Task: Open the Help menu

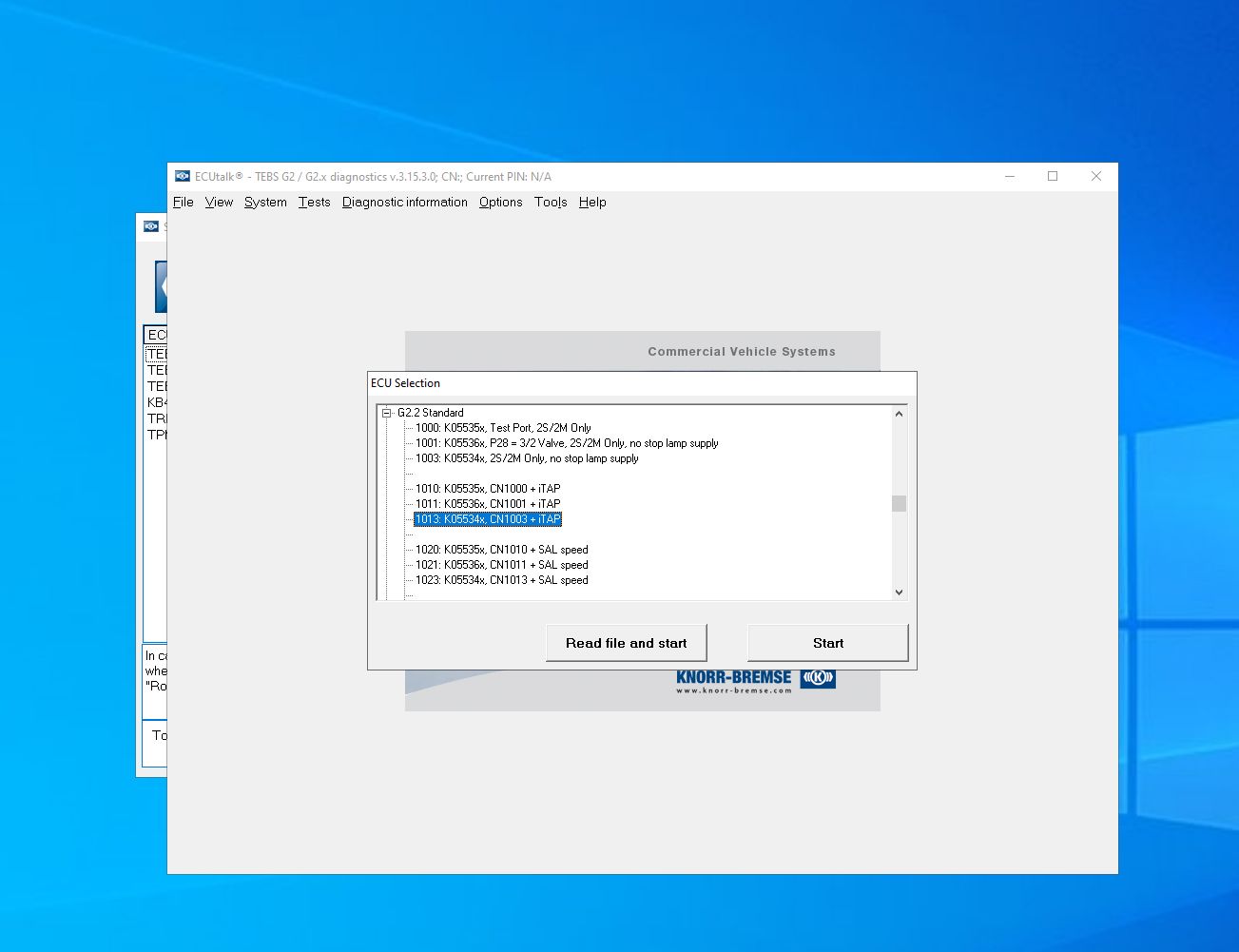Action: coord(591,202)
